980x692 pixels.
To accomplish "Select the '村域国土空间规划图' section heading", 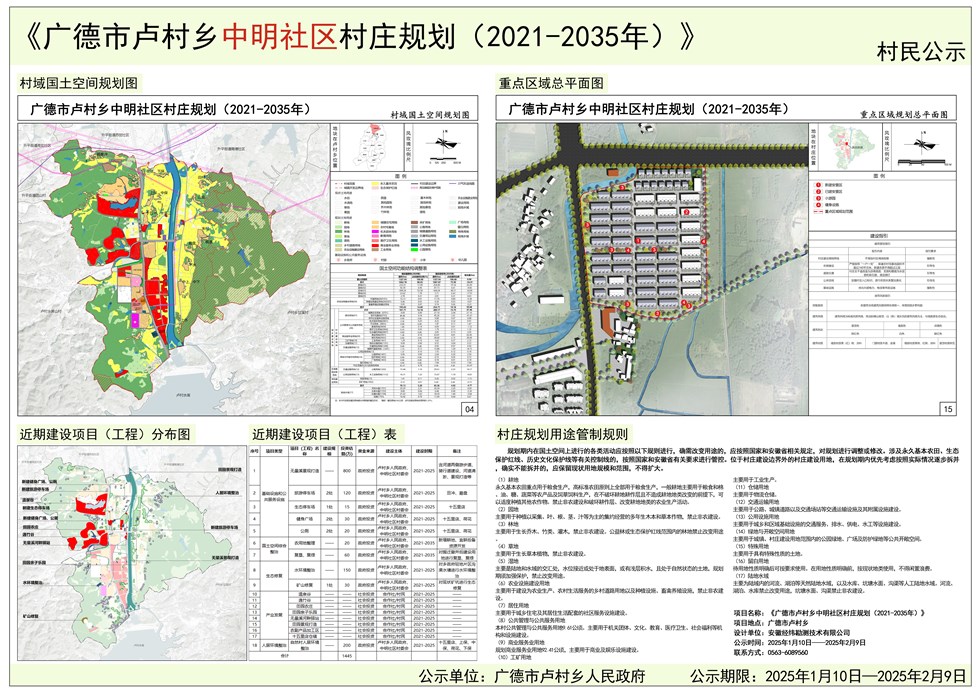I will [79, 83].
